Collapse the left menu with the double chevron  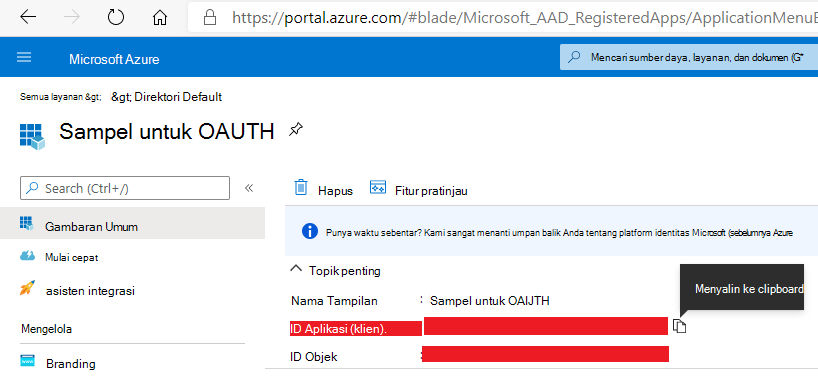(x=249, y=188)
